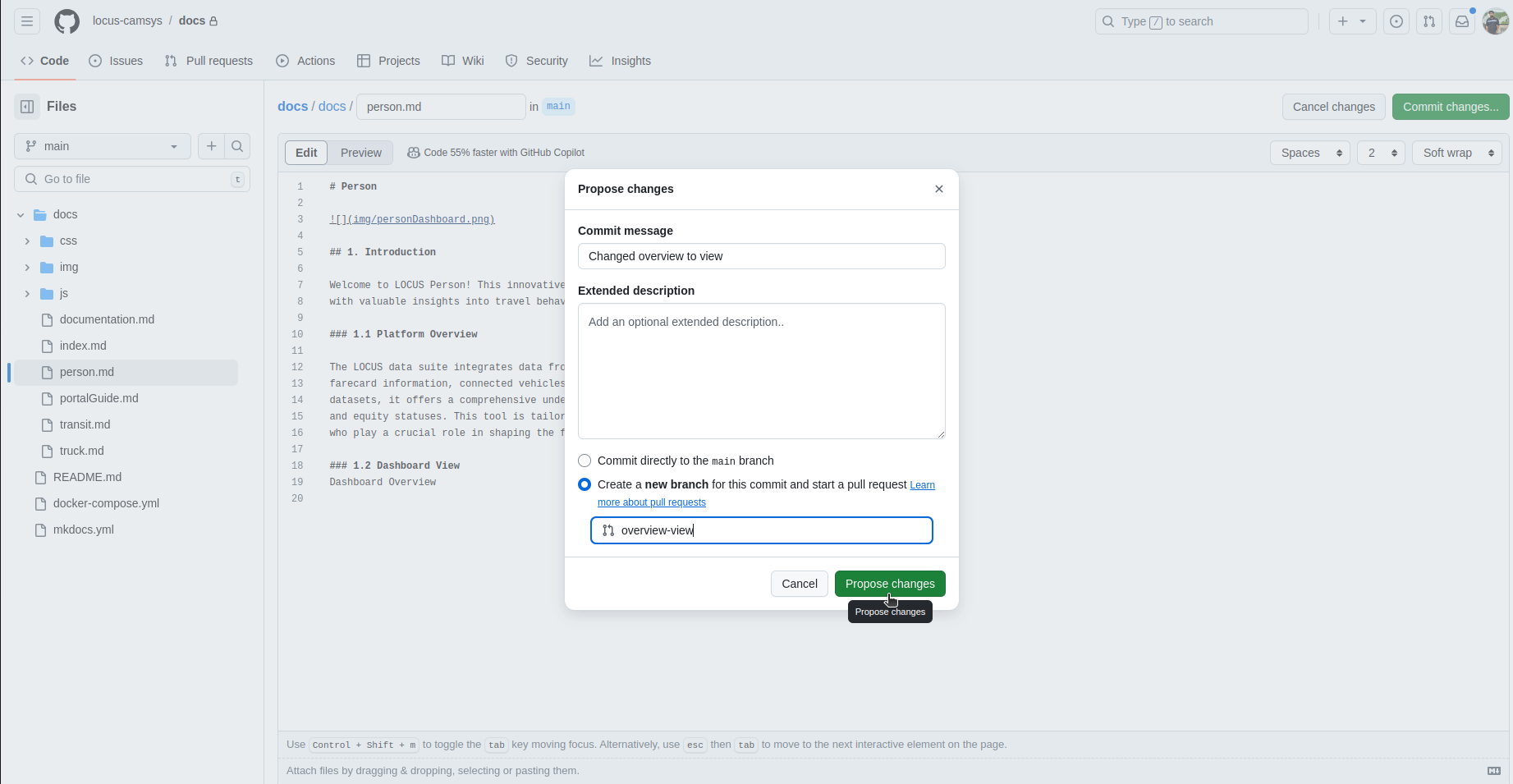Click the search files magnifier icon
The height and width of the screenshot is (784, 1513).
point(237,146)
